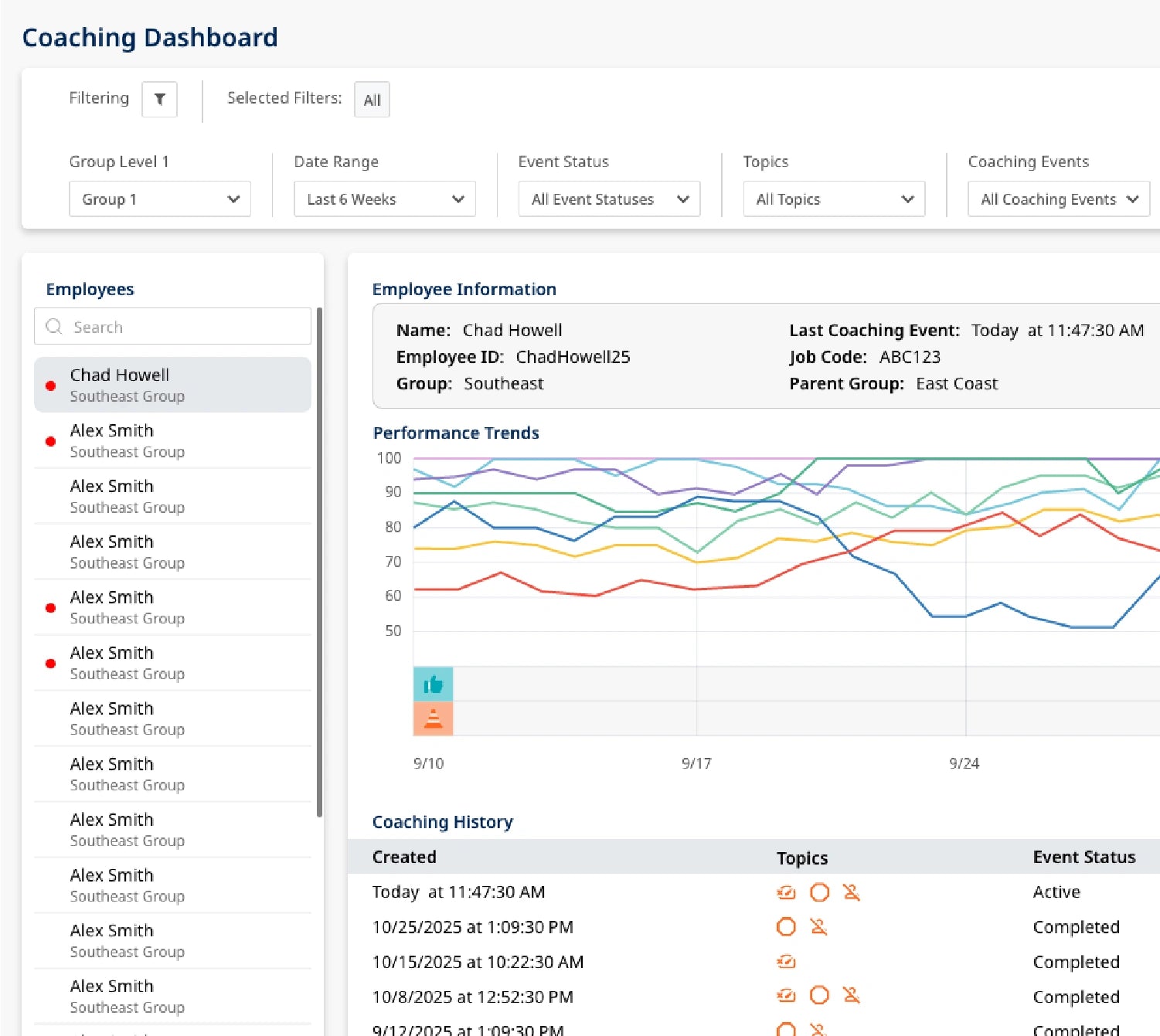Viewport: 1160px width, 1036px height.
Task: Click the ChadHowell25 employee ID value
Action: [573, 357]
